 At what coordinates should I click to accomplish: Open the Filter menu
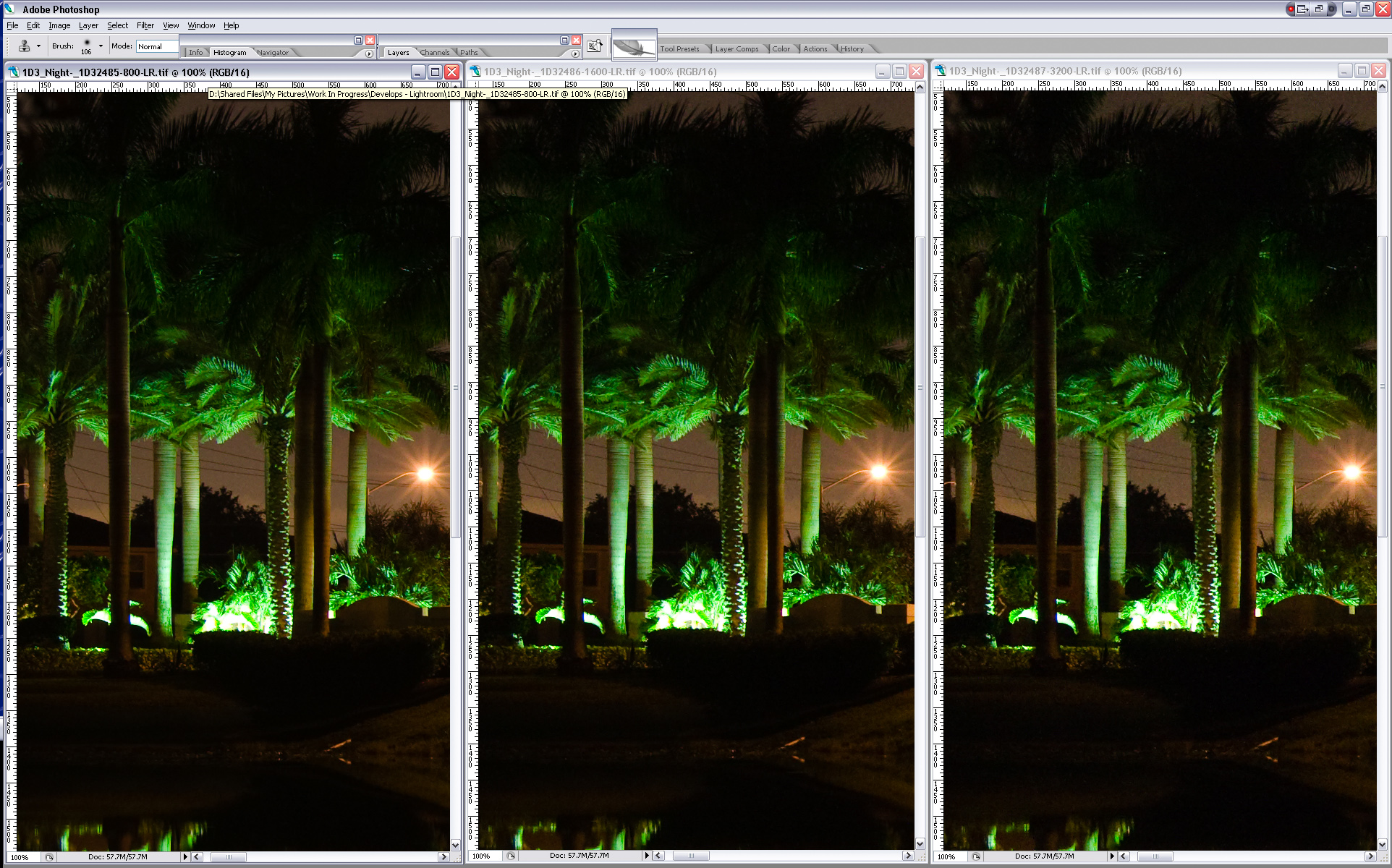(145, 25)
